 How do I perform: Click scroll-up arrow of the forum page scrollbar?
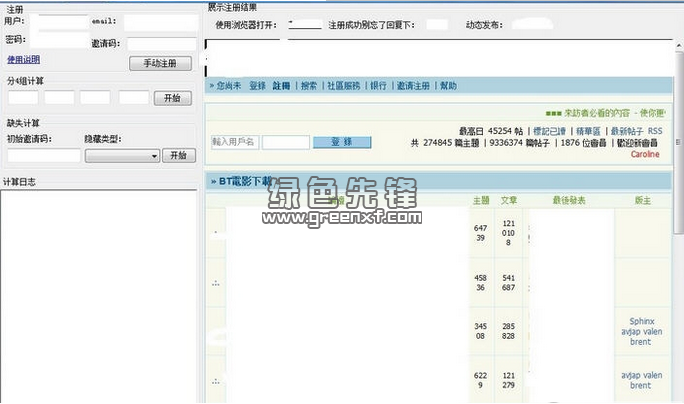pos(679,45)
